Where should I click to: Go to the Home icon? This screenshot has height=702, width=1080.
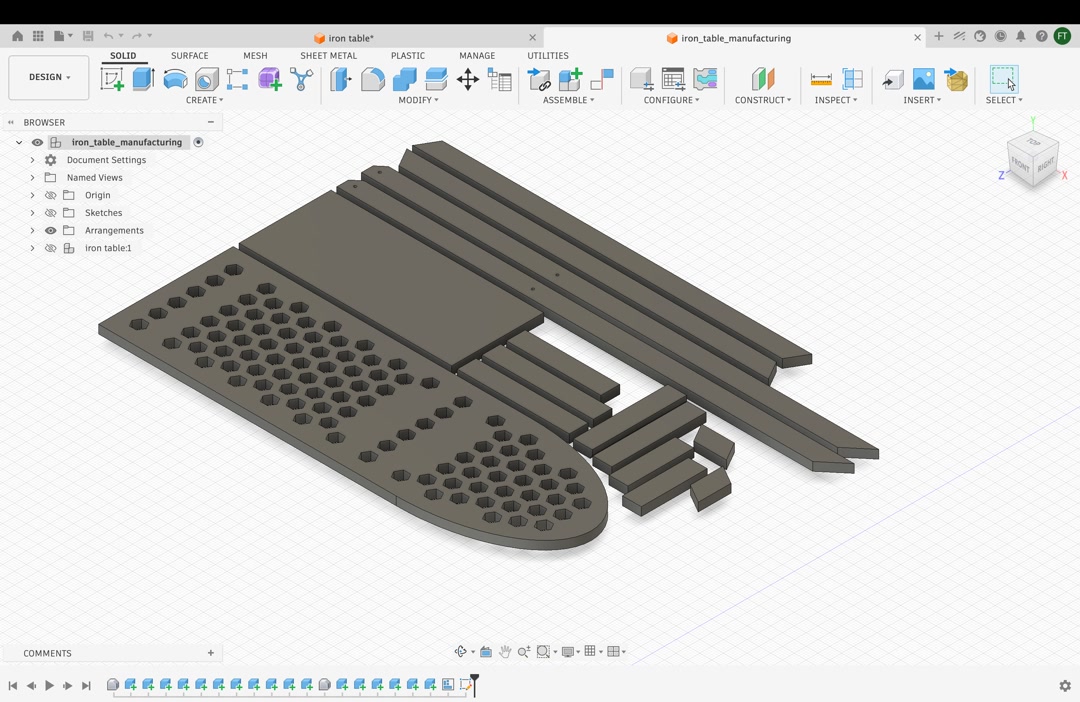click(17, 36)
